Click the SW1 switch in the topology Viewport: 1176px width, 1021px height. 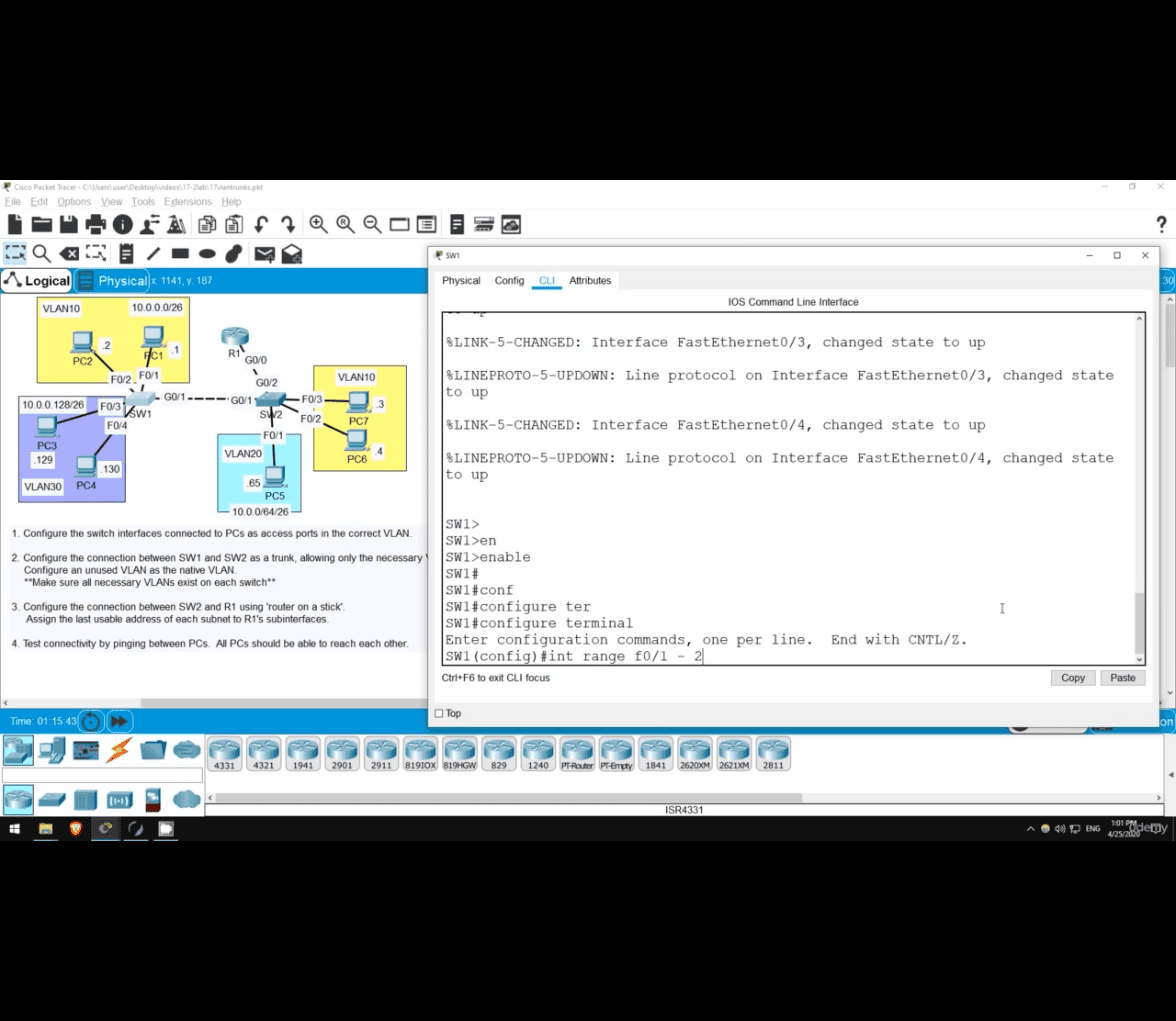[141, 398]
